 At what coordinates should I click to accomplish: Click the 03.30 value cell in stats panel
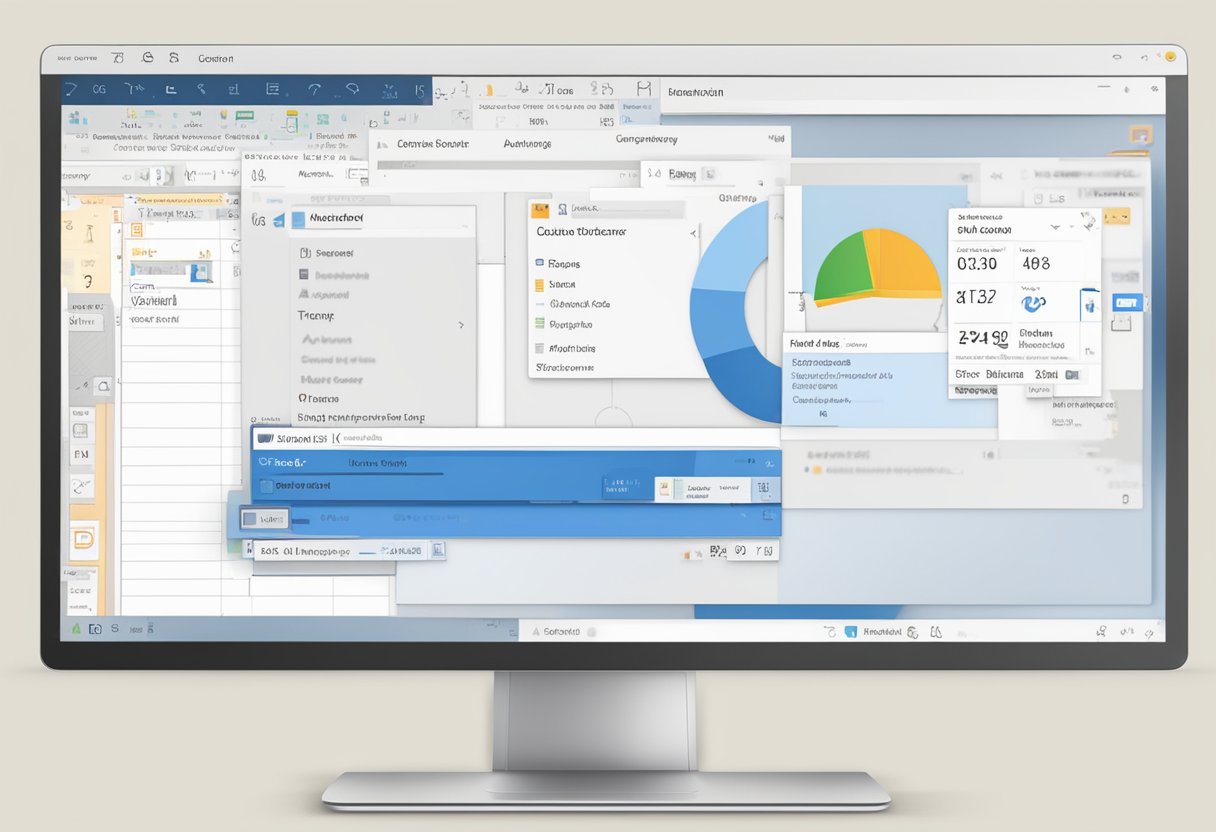click(977, 264)
